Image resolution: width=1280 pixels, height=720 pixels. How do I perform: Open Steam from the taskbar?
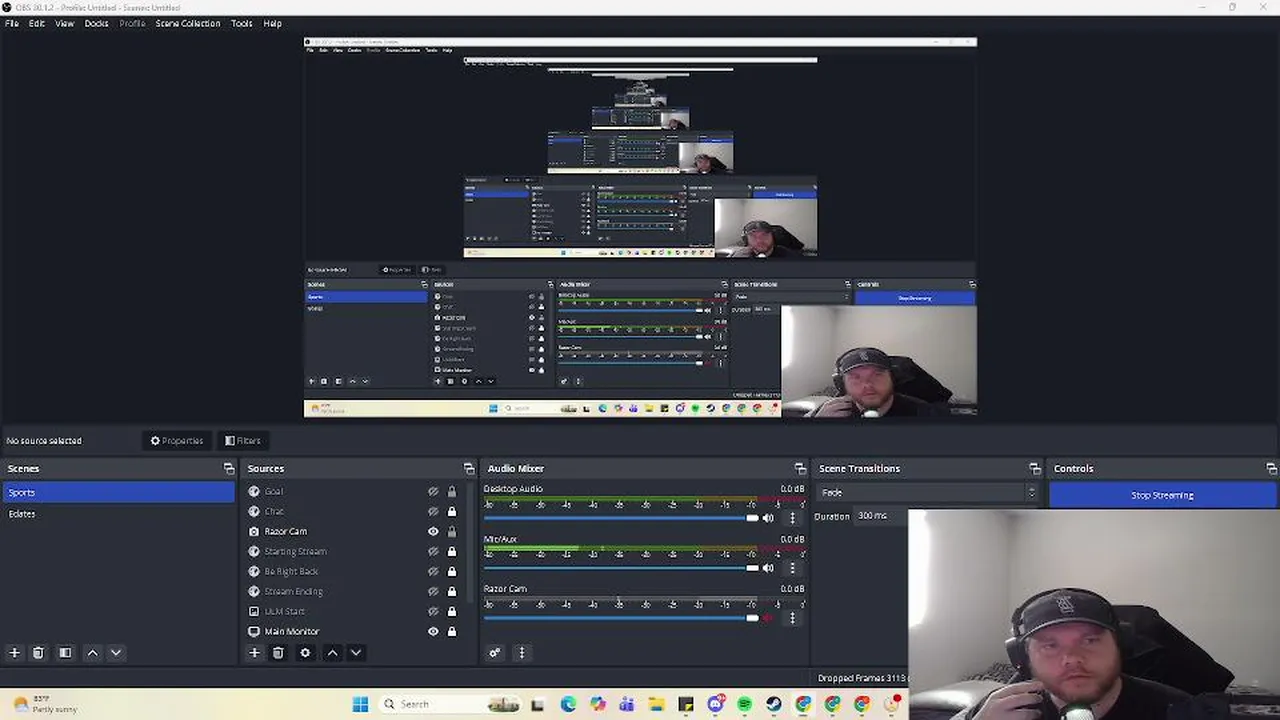pos(774,704)
